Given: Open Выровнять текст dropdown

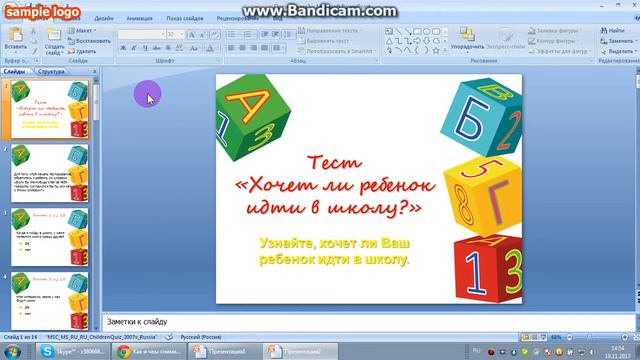Looking at the screenshot, I should 325,41.
